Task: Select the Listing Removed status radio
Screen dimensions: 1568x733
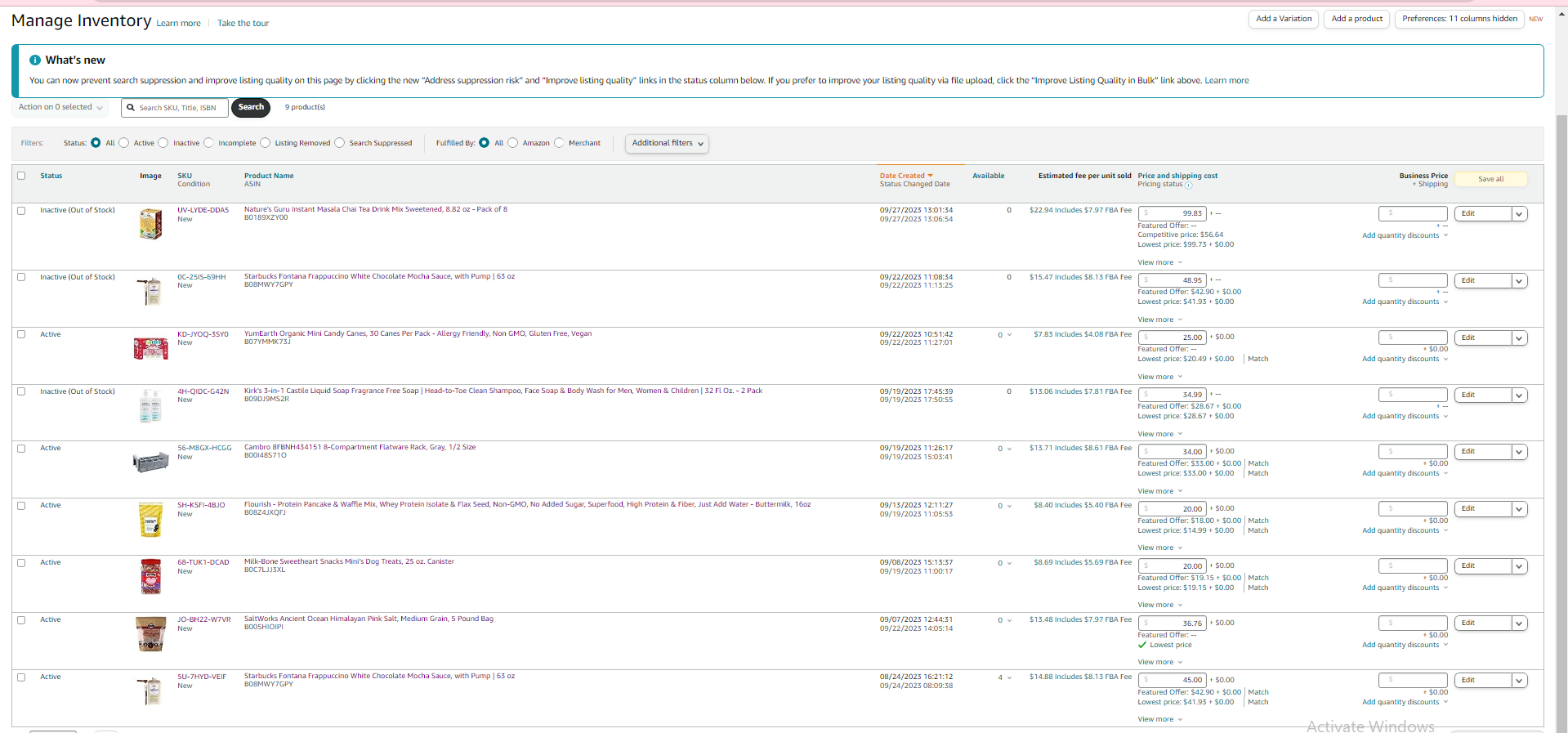Action: pos(266,143)
